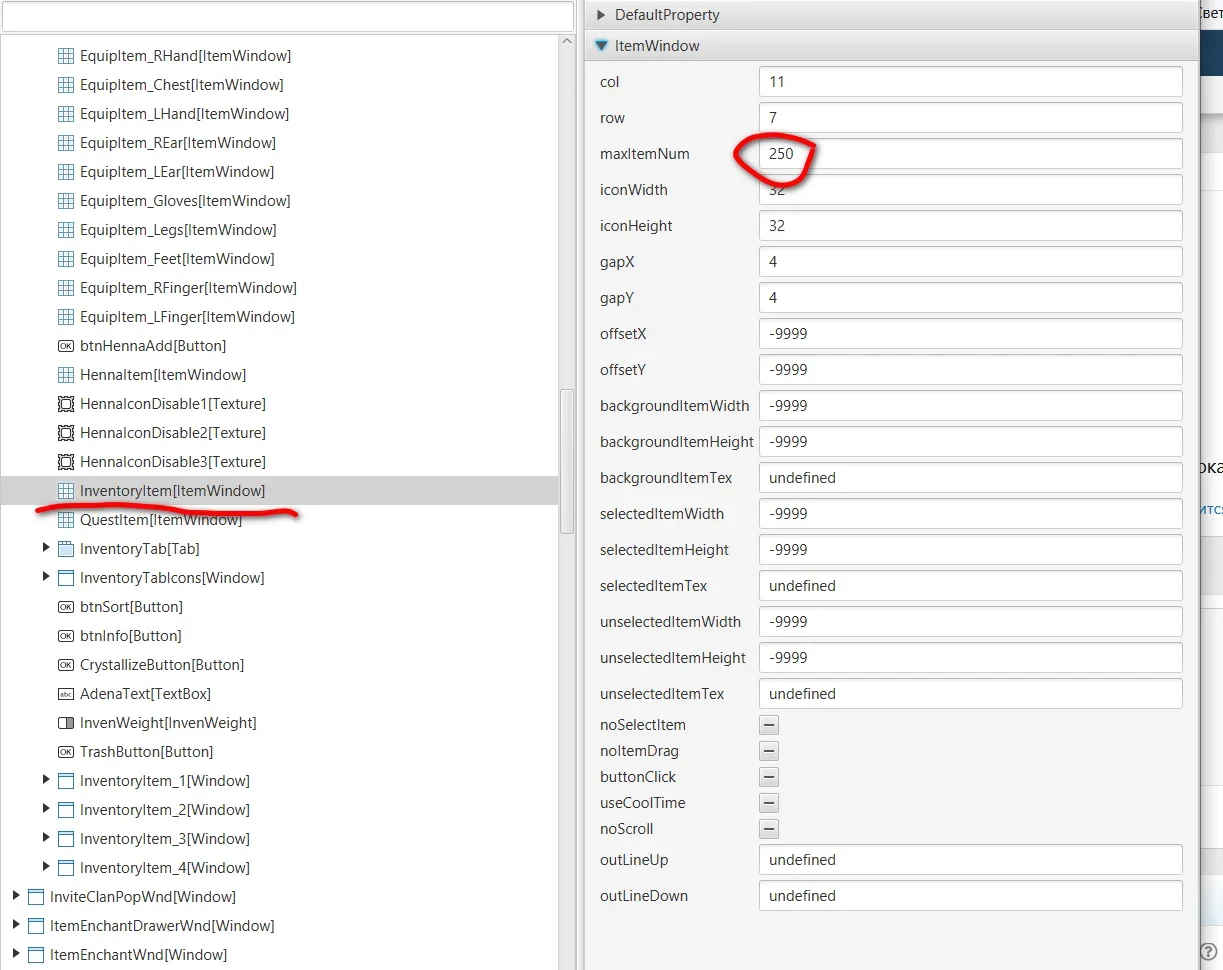The image size is (1223, 970).
Task: Click the QuestItem grid icon
Action: click(66, 520)
